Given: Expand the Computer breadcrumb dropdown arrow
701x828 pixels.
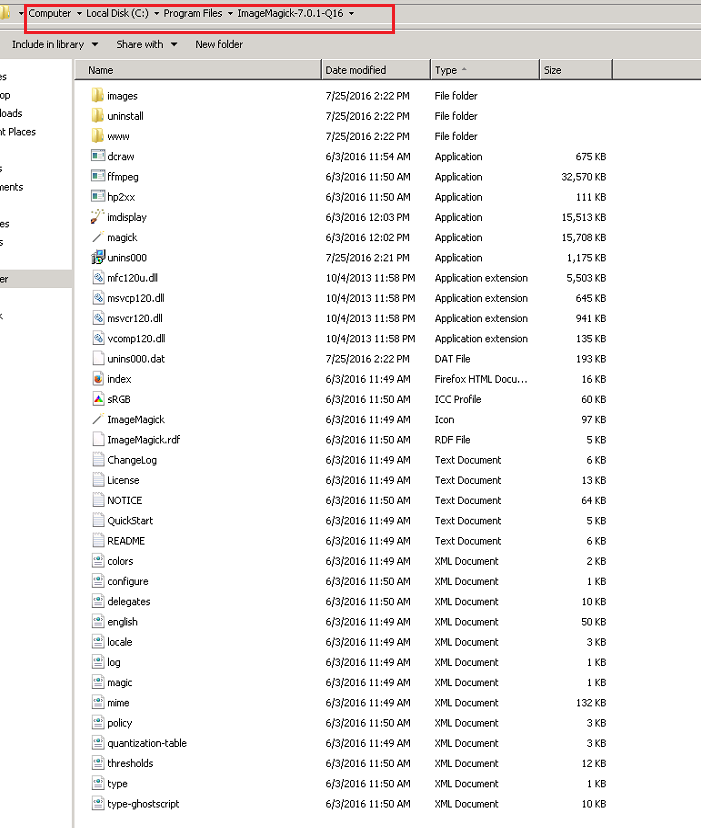Looking at the screenshot, I should [x=79, y=14].
